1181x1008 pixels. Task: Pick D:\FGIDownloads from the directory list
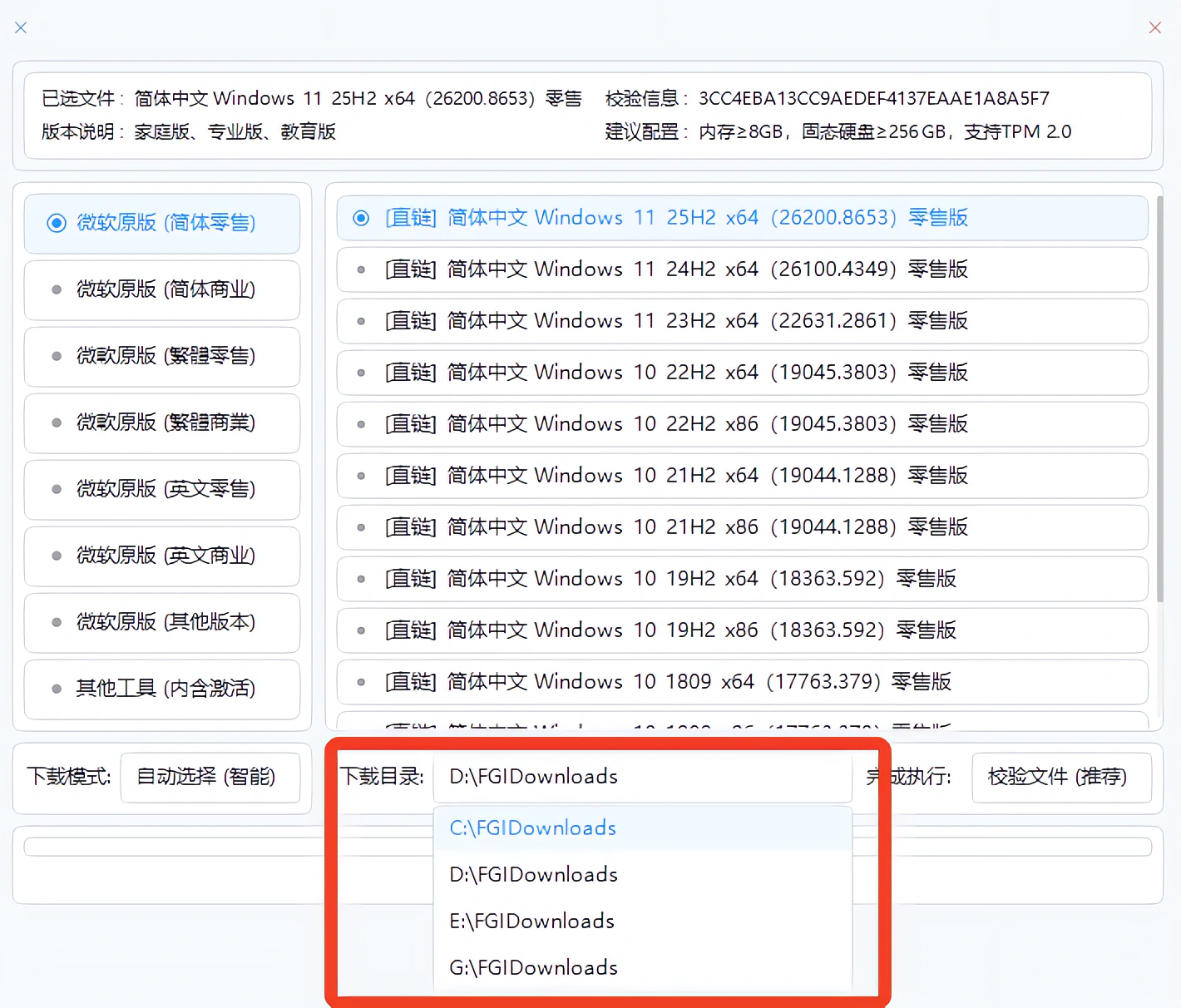(x=643, y=875)
